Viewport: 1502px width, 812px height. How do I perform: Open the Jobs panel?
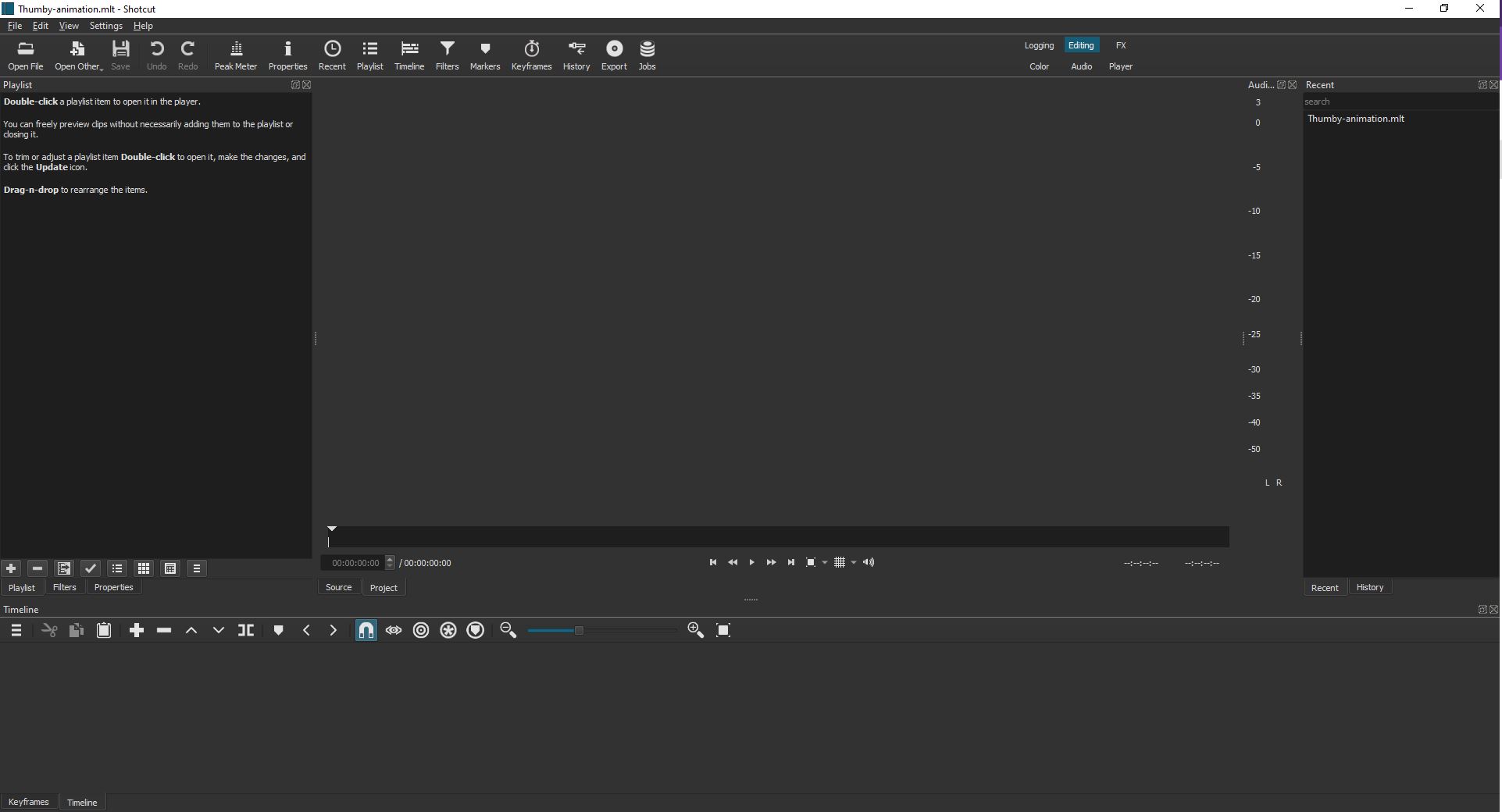(647, 55)
